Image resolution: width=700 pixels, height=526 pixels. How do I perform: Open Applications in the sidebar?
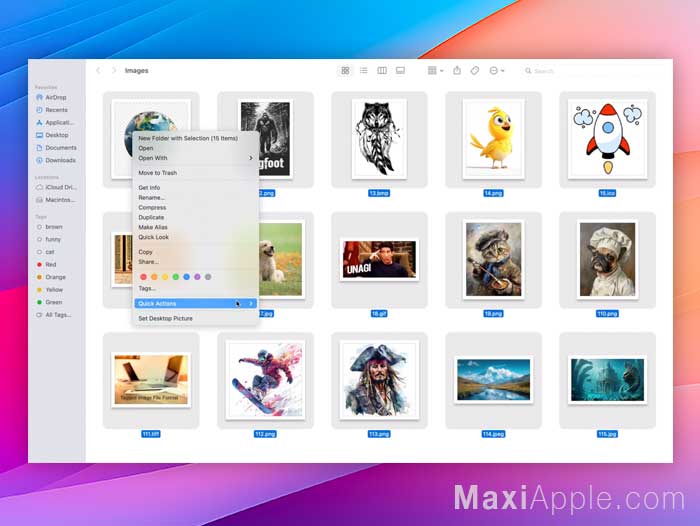(x=54, y=122)
